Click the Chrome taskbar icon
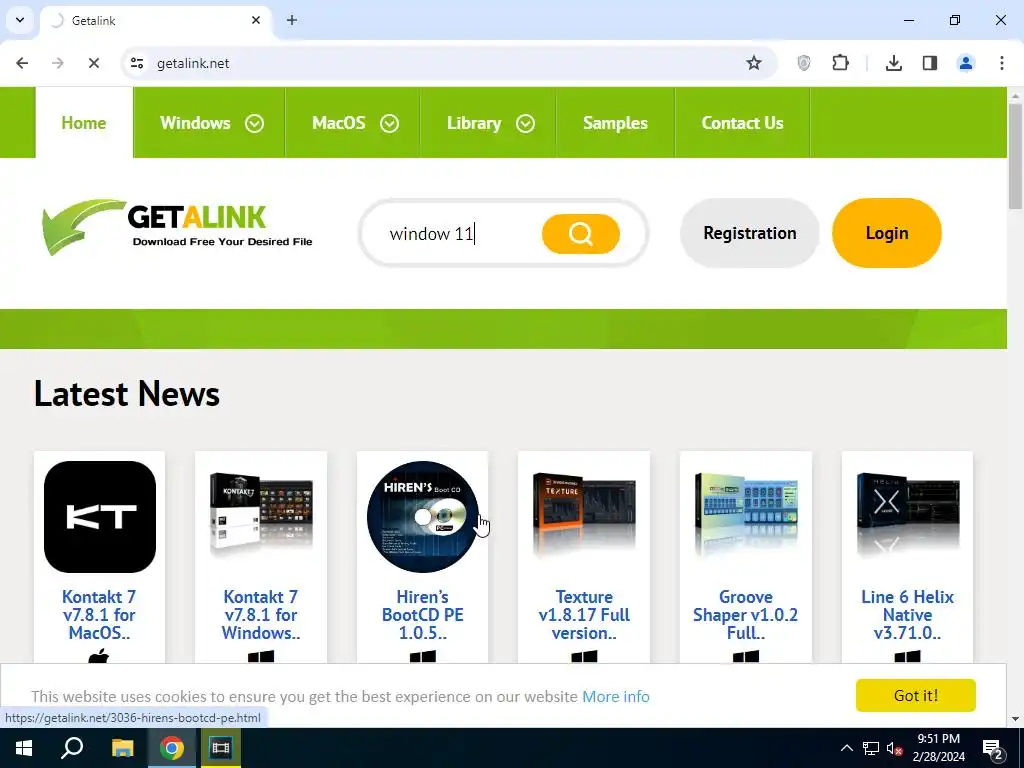The width and height of the screenshot is (1024, 768). tap(171, 748)
